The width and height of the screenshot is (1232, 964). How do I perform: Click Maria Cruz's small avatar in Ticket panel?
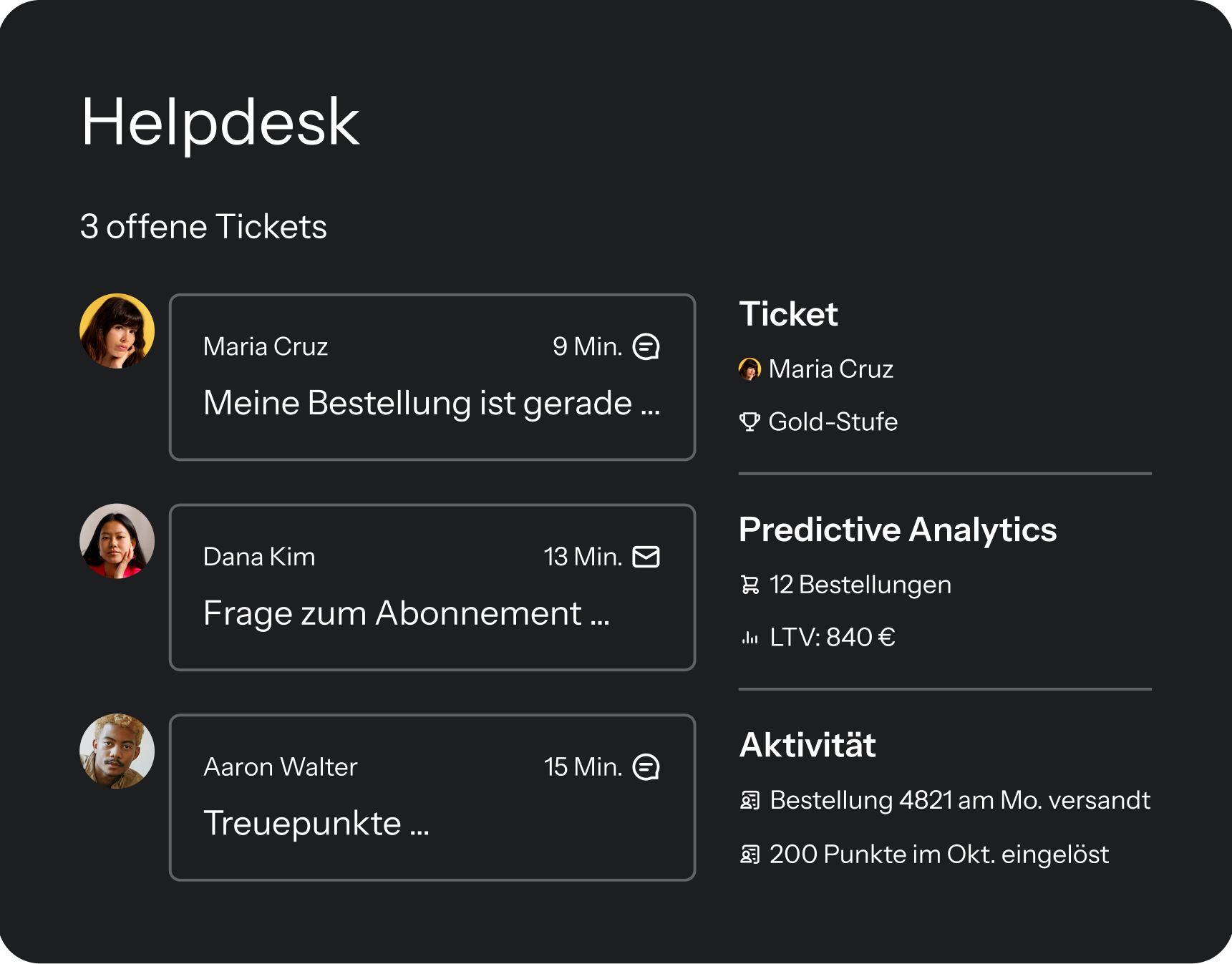(750, 369)
